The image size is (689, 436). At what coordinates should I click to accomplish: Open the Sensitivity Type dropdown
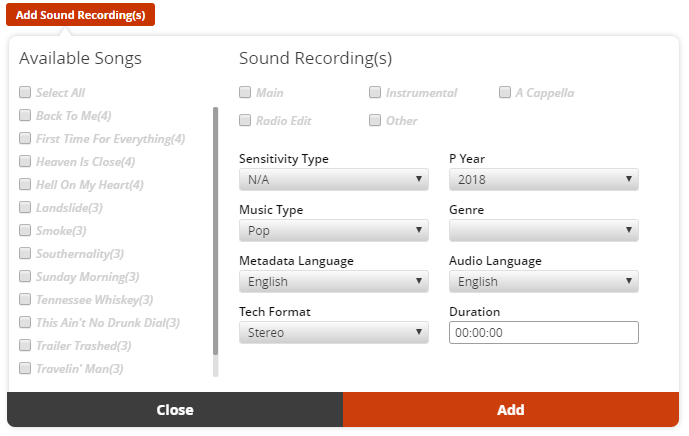334,180
